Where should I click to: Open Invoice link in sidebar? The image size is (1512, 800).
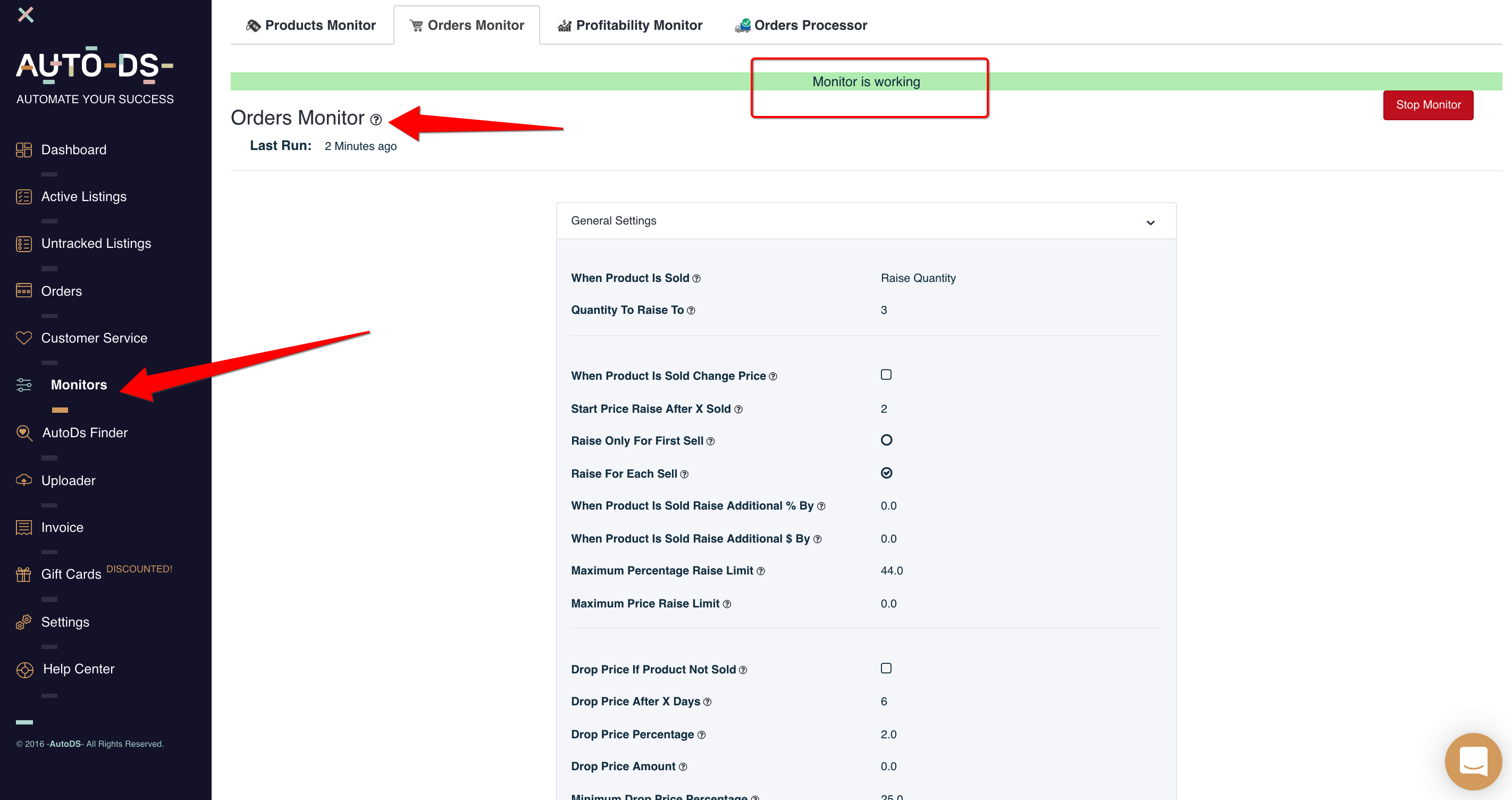pyautogui.click(x=62, y=528)
